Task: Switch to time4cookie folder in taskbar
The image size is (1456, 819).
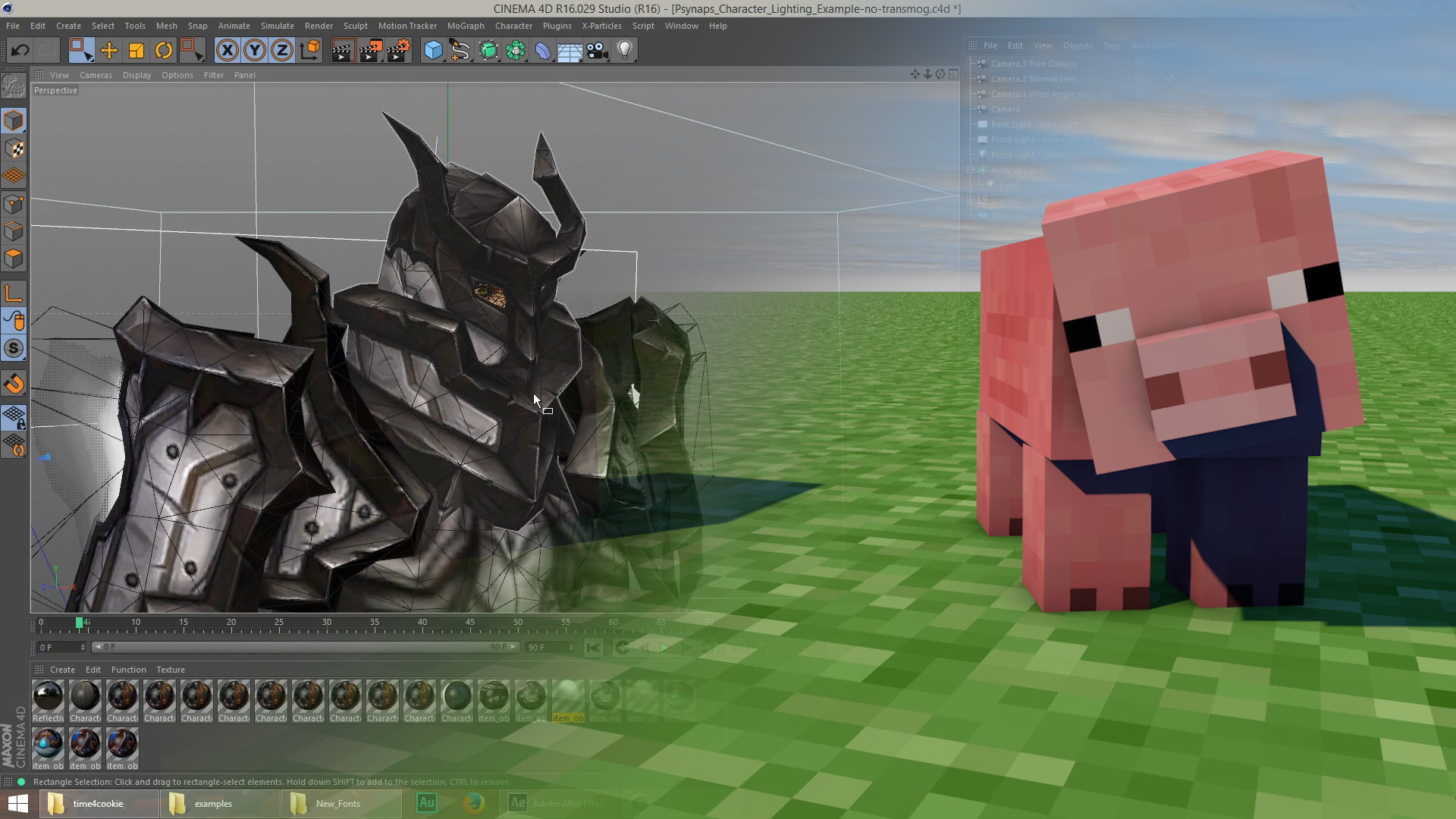Action: (99, 804)
